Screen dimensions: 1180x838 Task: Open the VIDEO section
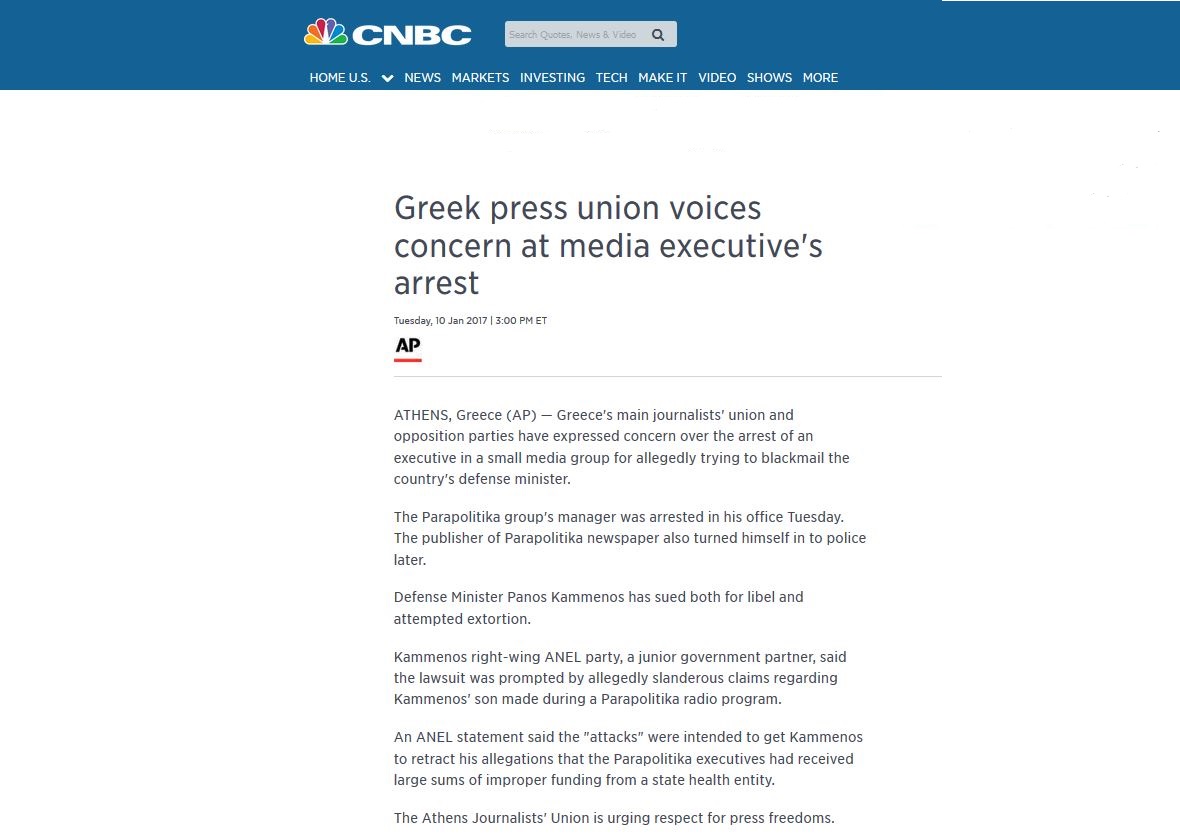(716, 77)
